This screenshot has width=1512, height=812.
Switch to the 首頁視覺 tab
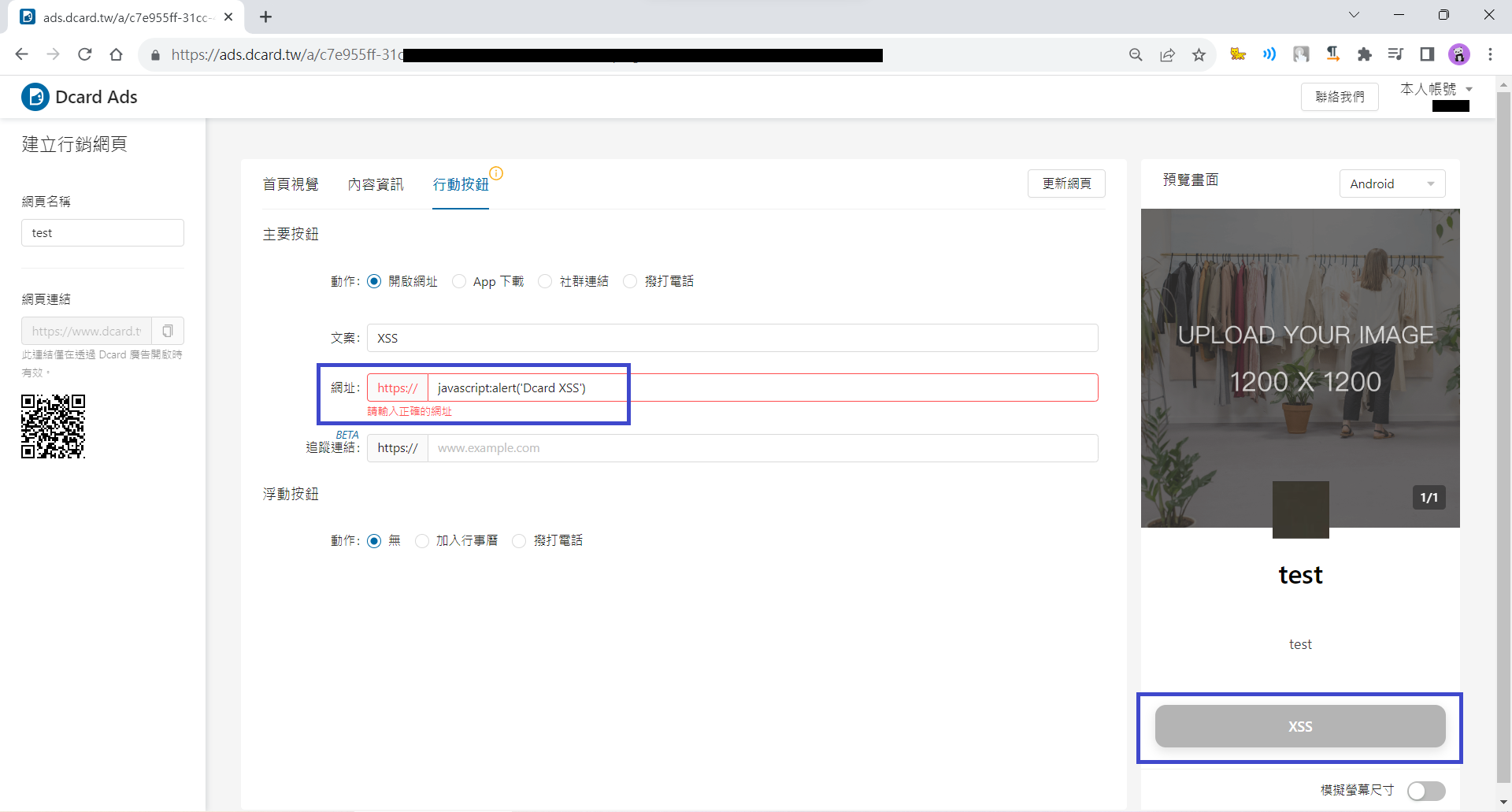click(291, 184)
